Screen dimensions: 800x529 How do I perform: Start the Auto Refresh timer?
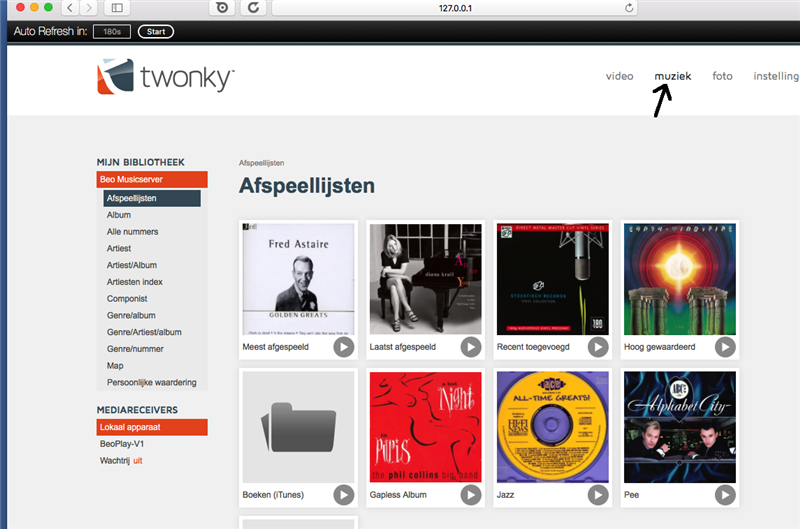[156, 32]
